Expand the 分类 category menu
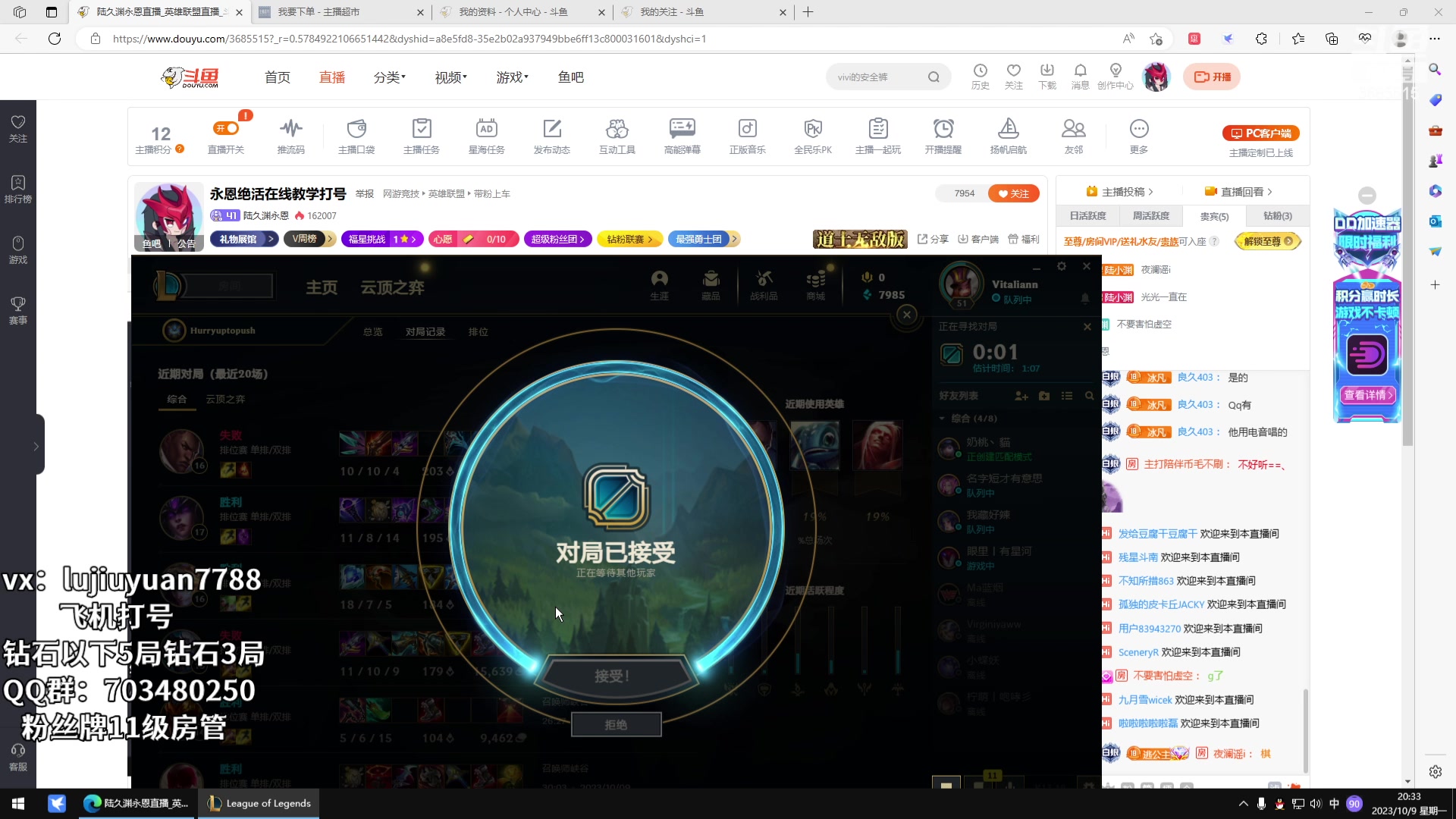The height and width of the screenshot is (819, 1456). tap(390, 77)
